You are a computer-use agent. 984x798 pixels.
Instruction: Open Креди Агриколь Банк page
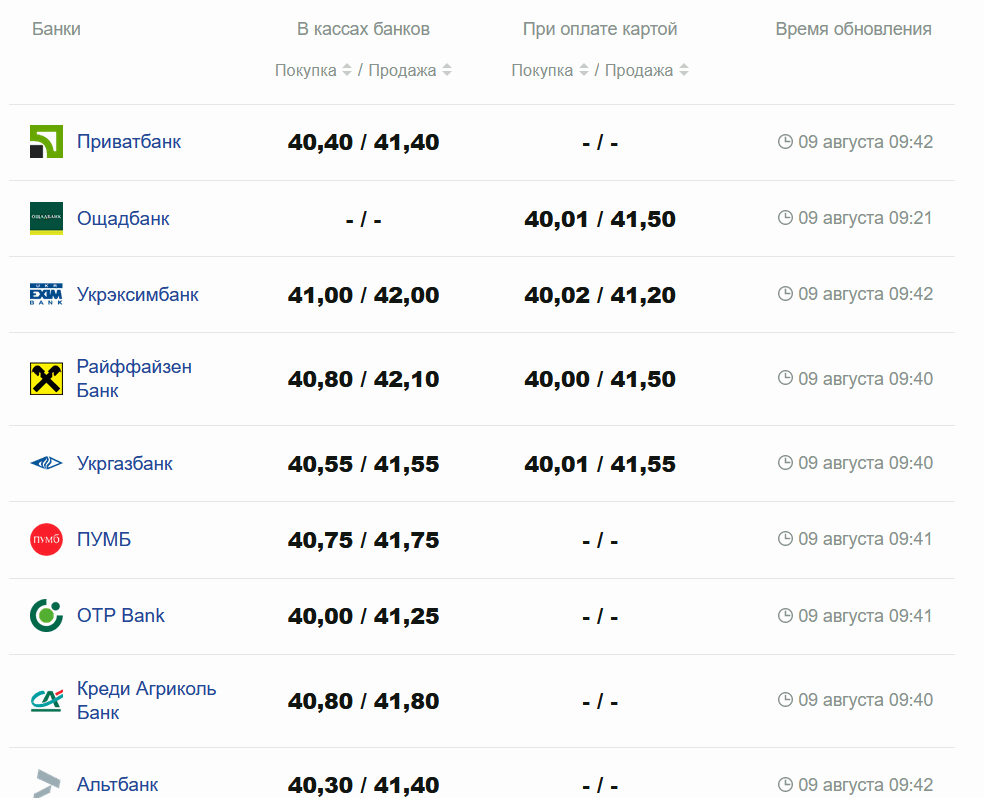(x=146, y=700)
